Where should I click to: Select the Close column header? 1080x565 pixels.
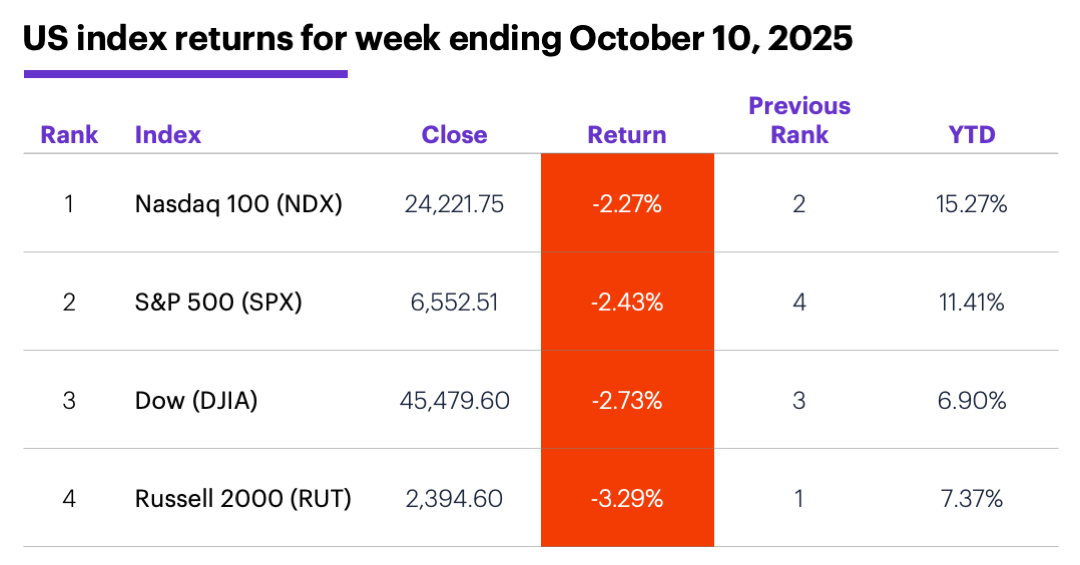point(454,135)
